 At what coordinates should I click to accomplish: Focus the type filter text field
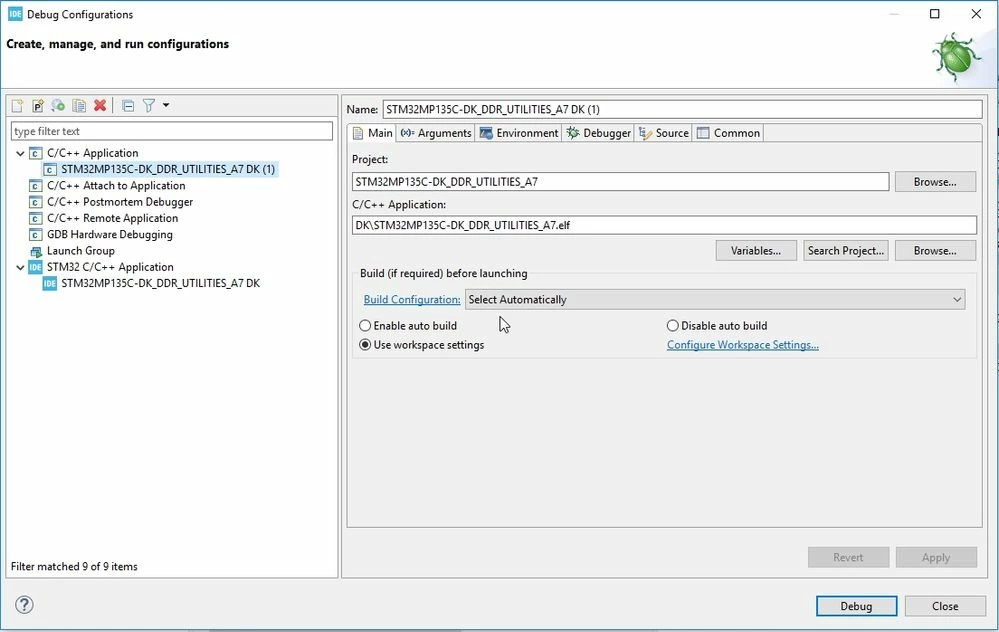[x=171, y=131]
